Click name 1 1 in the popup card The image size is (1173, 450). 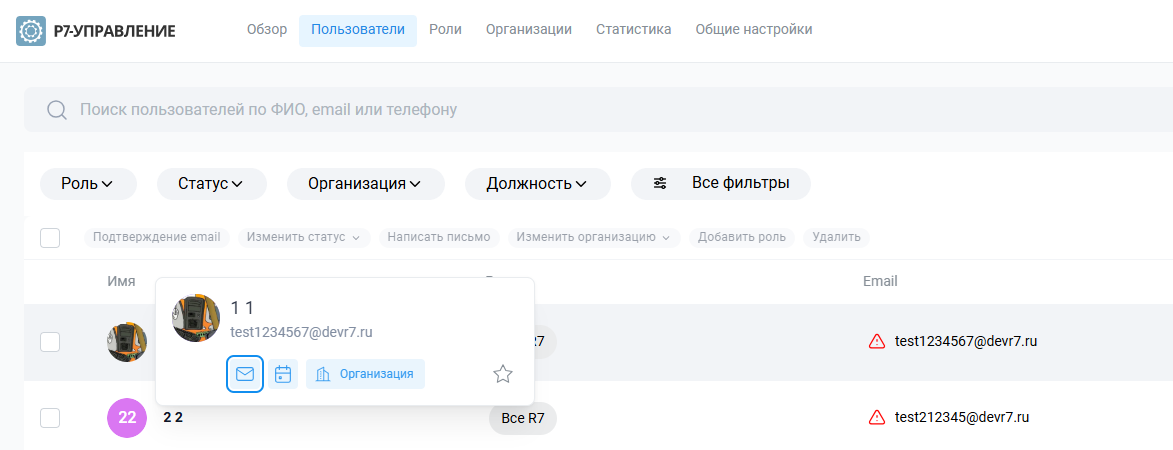pos(242,307)
